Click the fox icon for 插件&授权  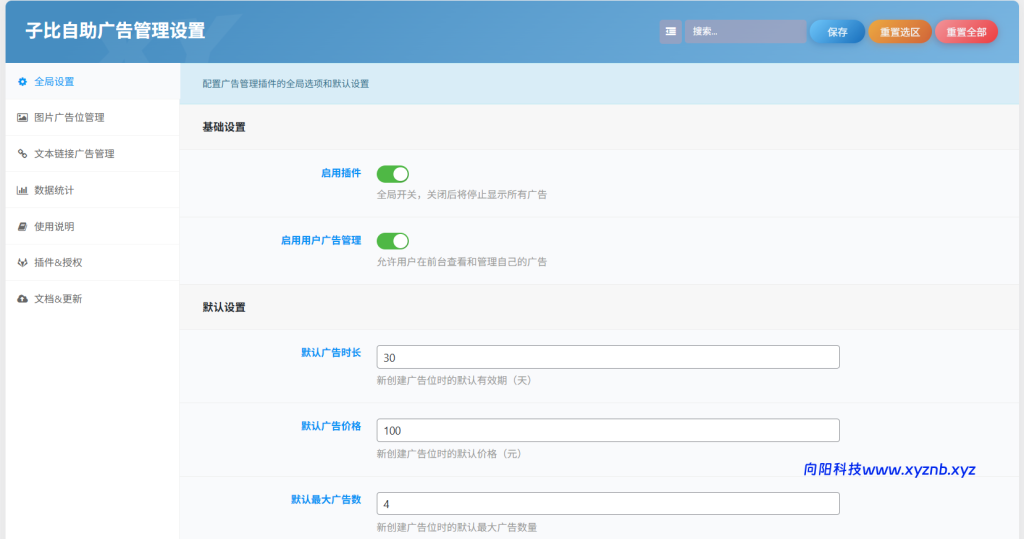[x=22, y=263]
